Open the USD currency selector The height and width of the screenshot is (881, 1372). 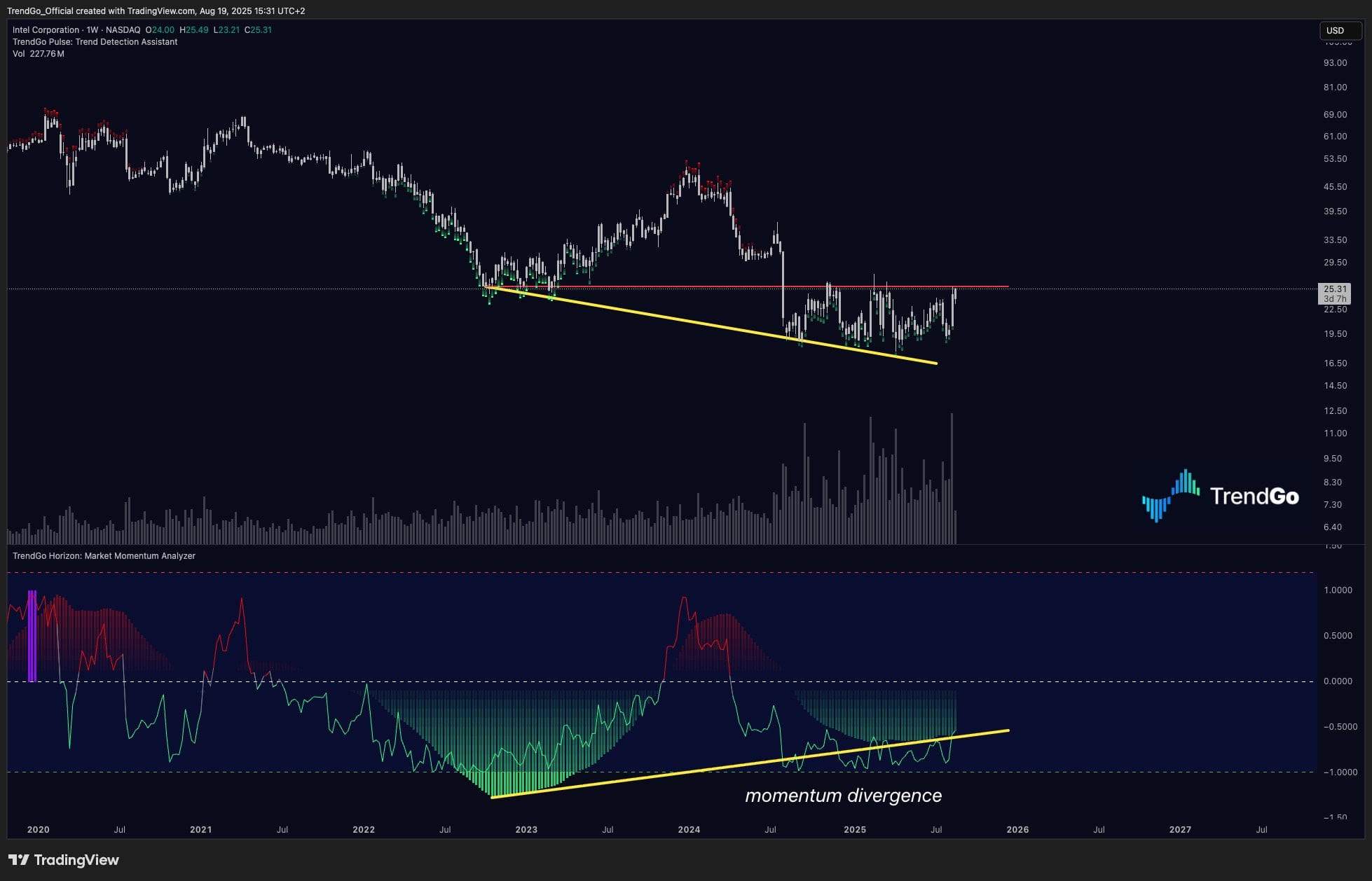[1340, 30]
